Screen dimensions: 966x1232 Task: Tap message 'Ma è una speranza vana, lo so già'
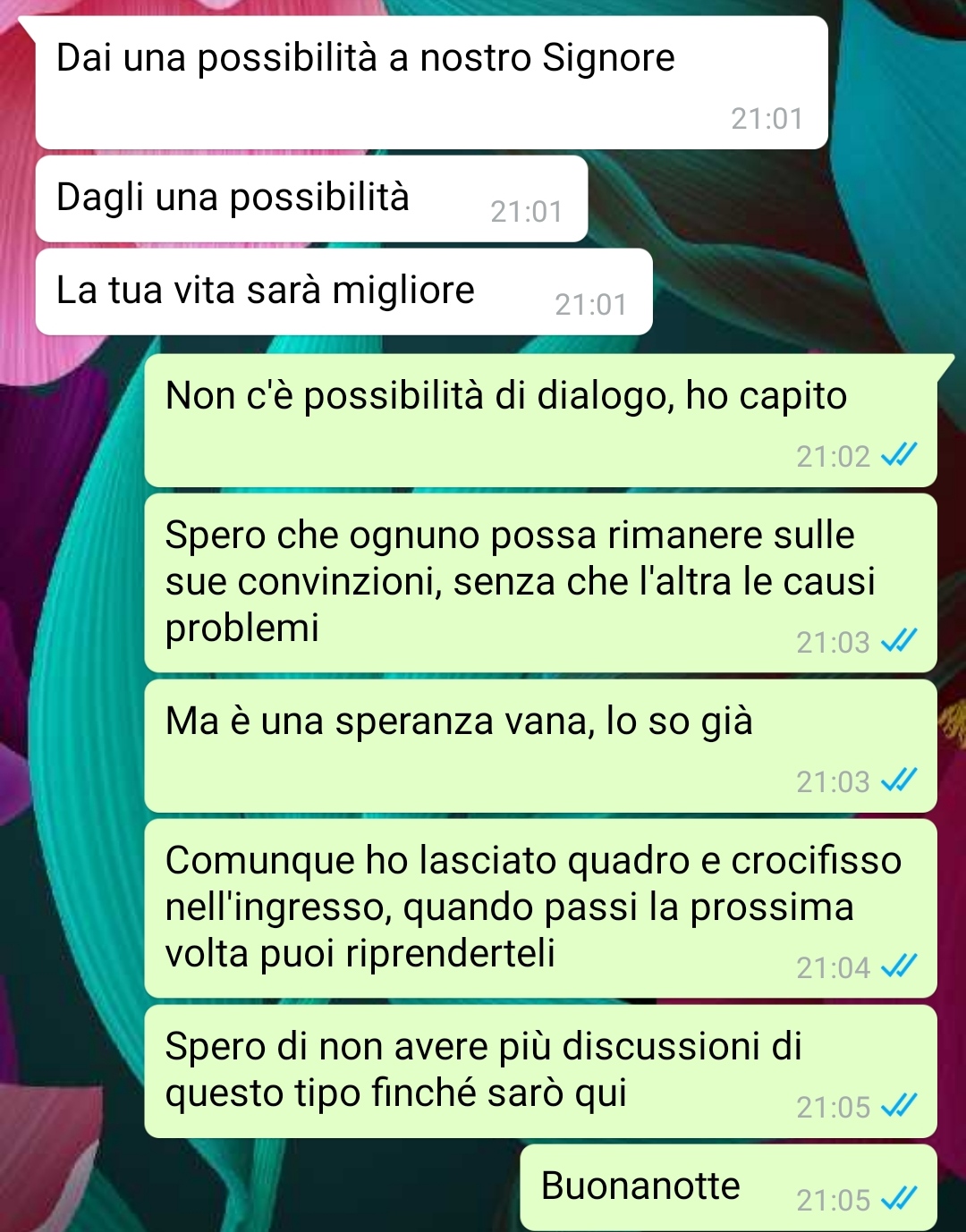(540, 746)
